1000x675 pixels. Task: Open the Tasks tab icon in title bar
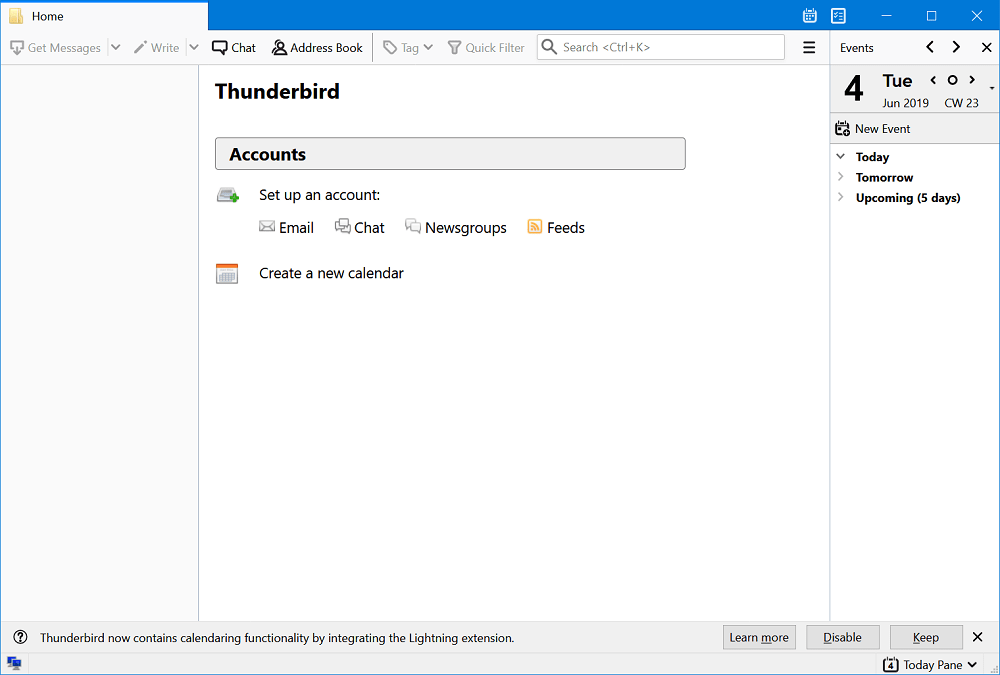[x=839, y=16]
